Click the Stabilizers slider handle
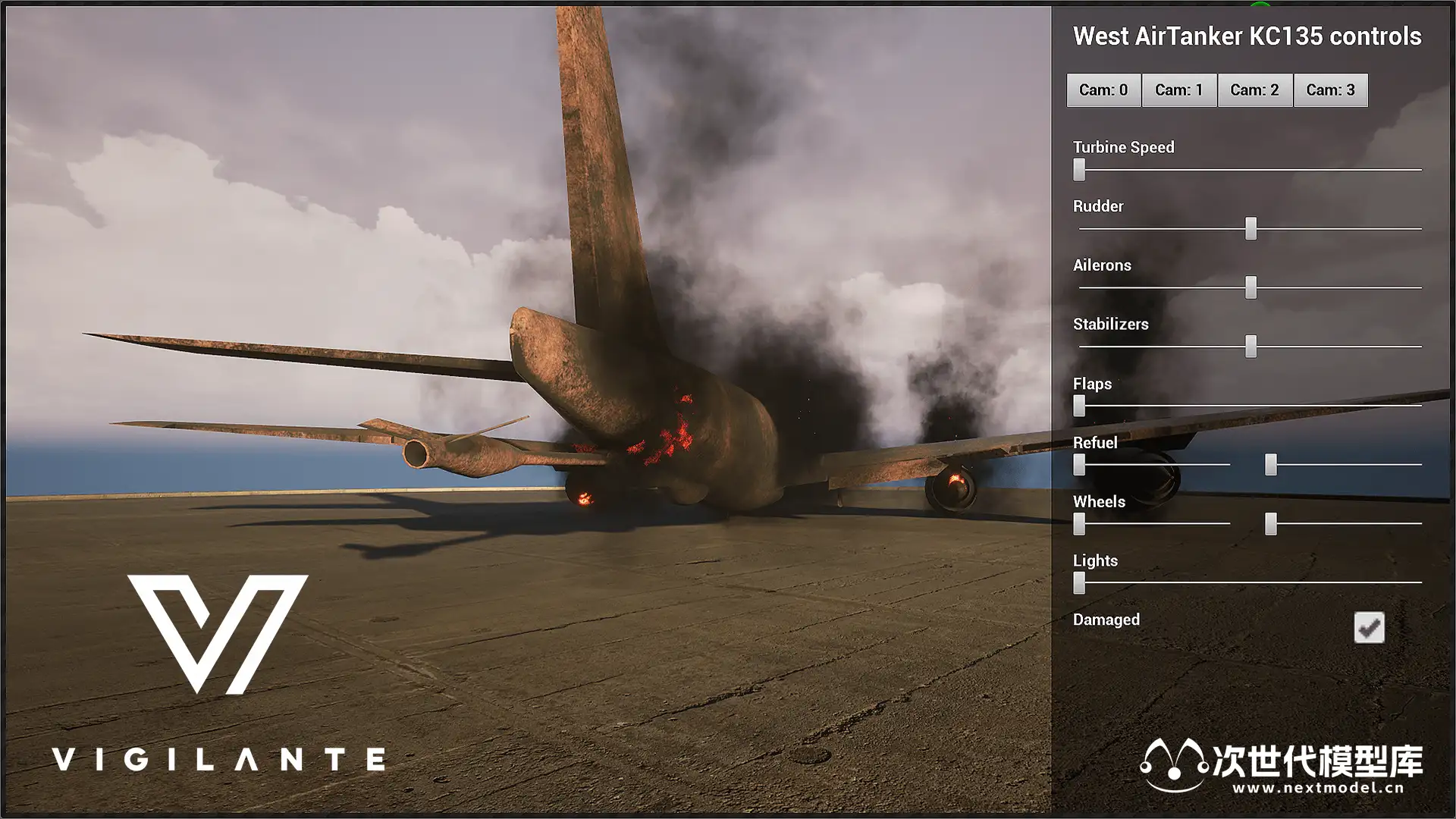 coord(1250,346)
